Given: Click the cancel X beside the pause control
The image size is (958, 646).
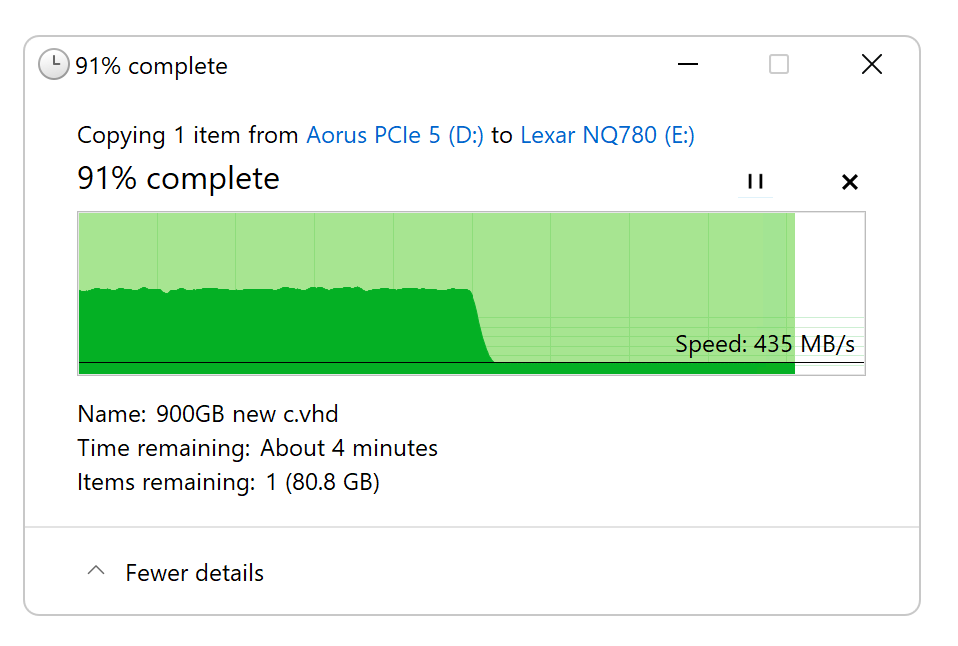Looking at the screenshot, I should [x=849, y=182].
